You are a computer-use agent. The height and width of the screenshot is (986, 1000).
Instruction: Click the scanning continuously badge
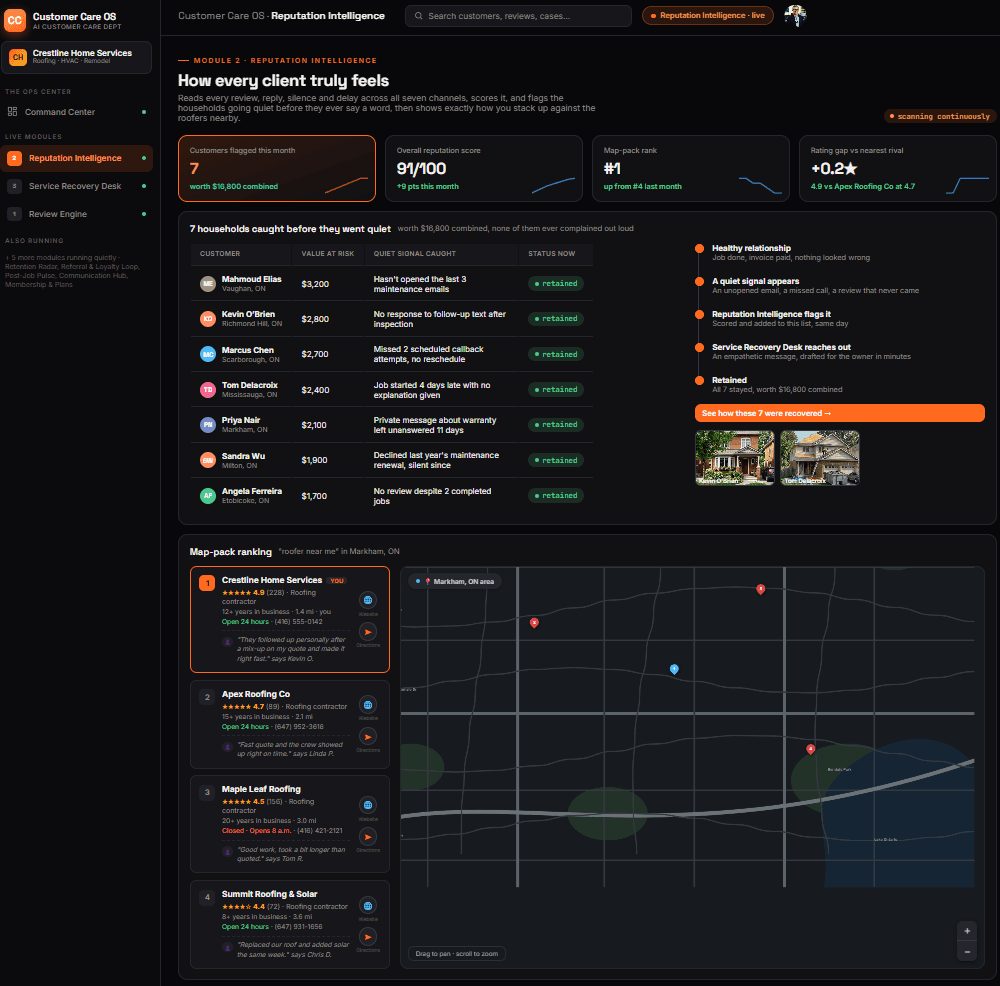click(939, 116)
